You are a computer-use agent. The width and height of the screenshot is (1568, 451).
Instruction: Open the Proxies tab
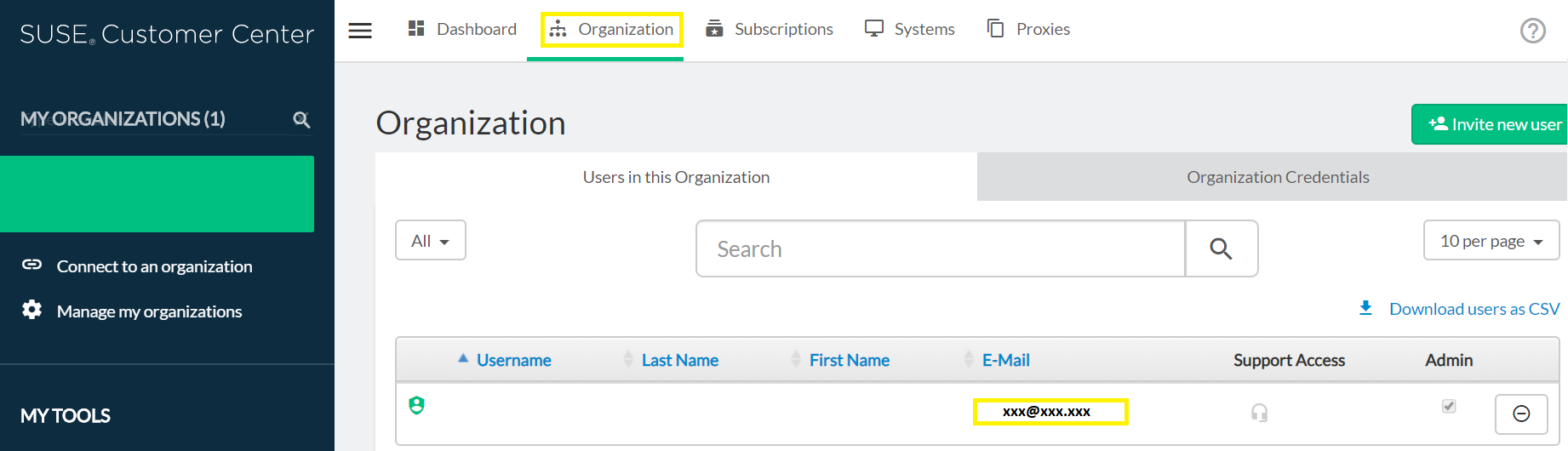1028,29
